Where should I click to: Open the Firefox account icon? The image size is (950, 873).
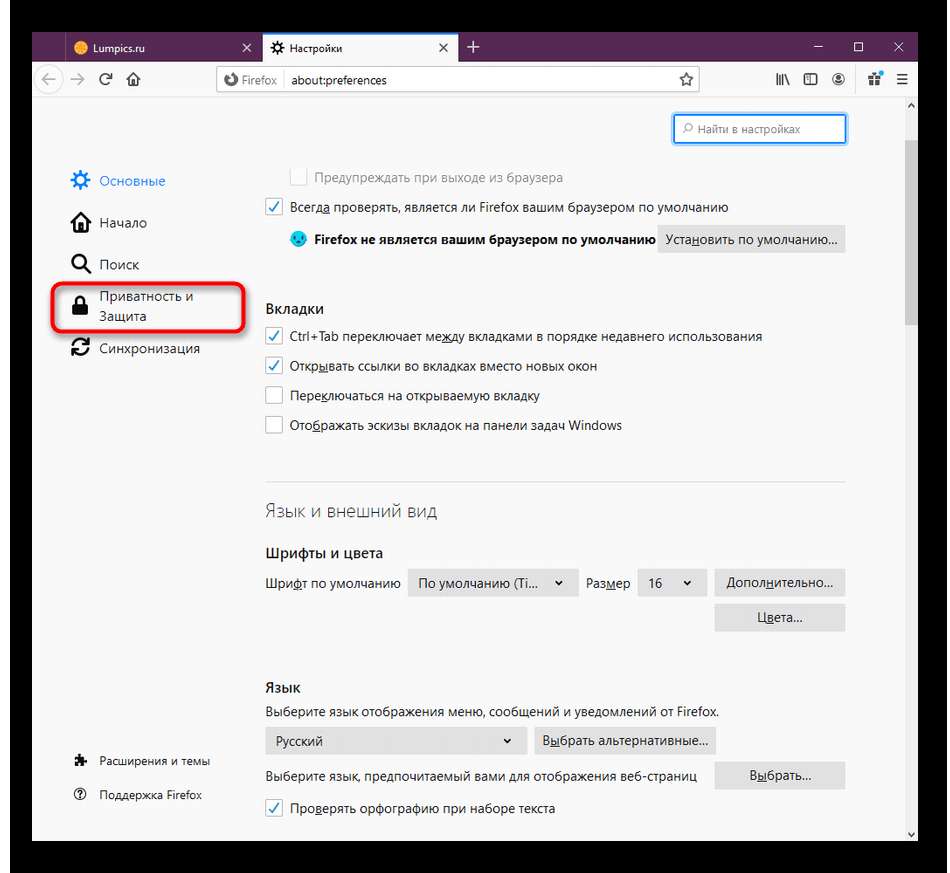(839, 79)
